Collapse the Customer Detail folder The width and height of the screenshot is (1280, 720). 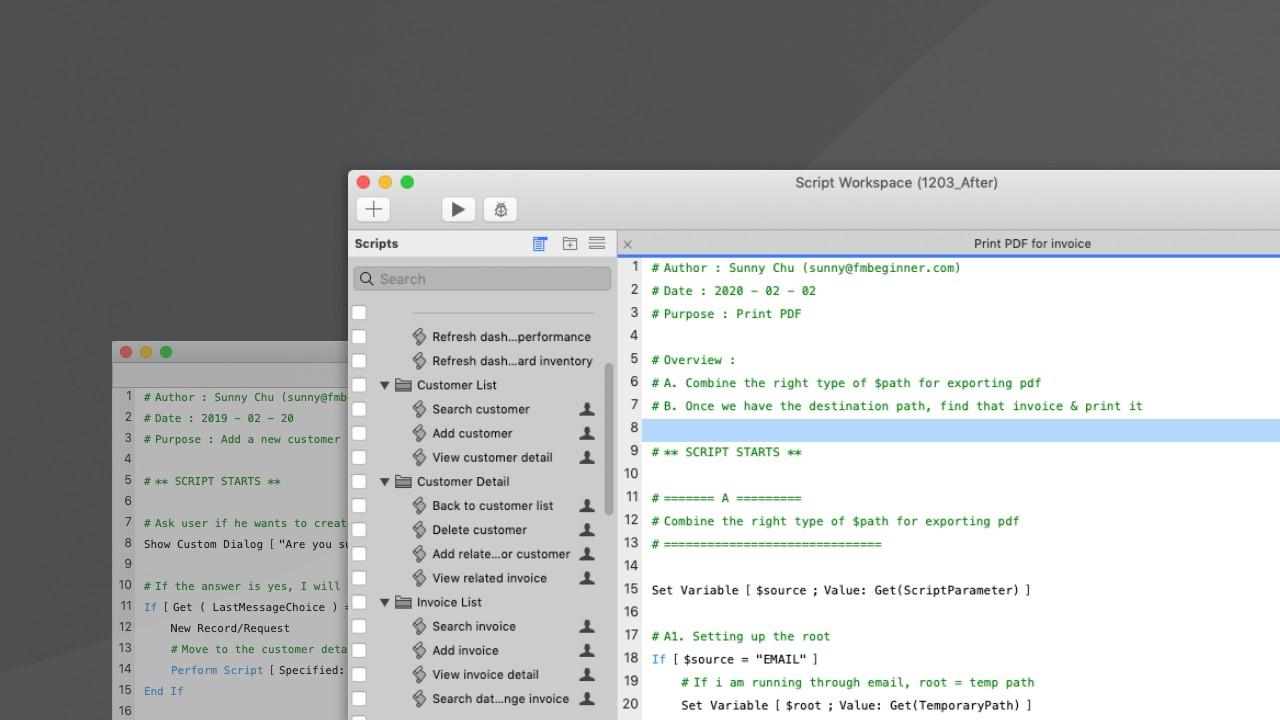tap(384, 482)
